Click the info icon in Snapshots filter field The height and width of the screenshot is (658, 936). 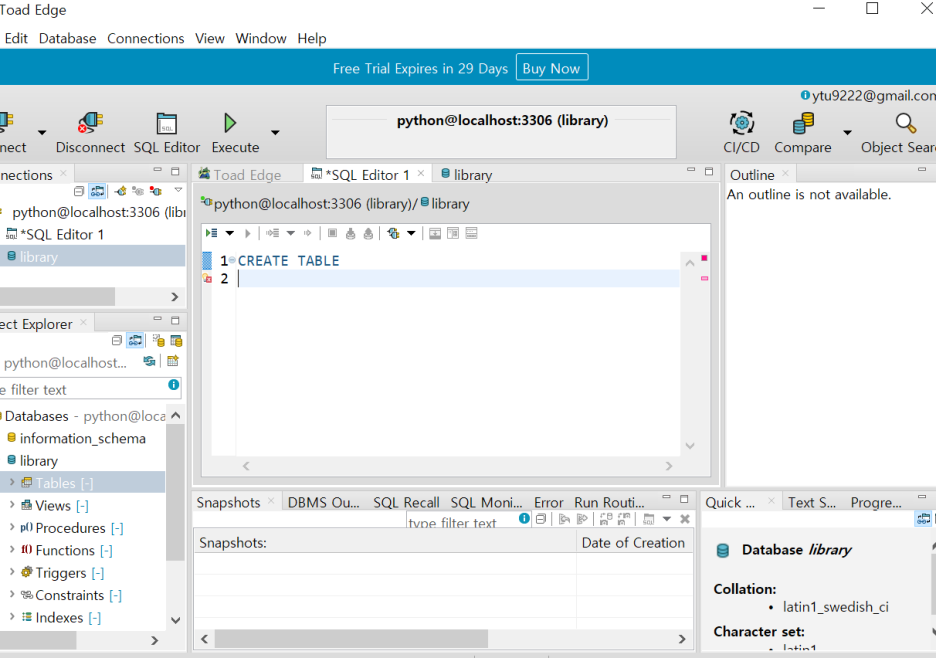[524, 518]
